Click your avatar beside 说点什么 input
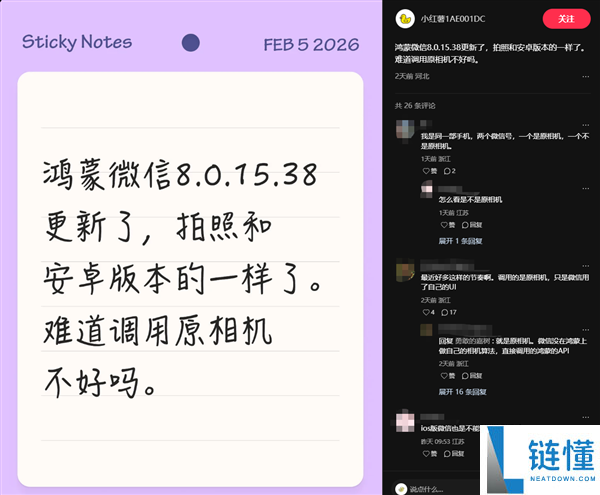The height and width of the screenshot is (495, 600). (401, 489)
